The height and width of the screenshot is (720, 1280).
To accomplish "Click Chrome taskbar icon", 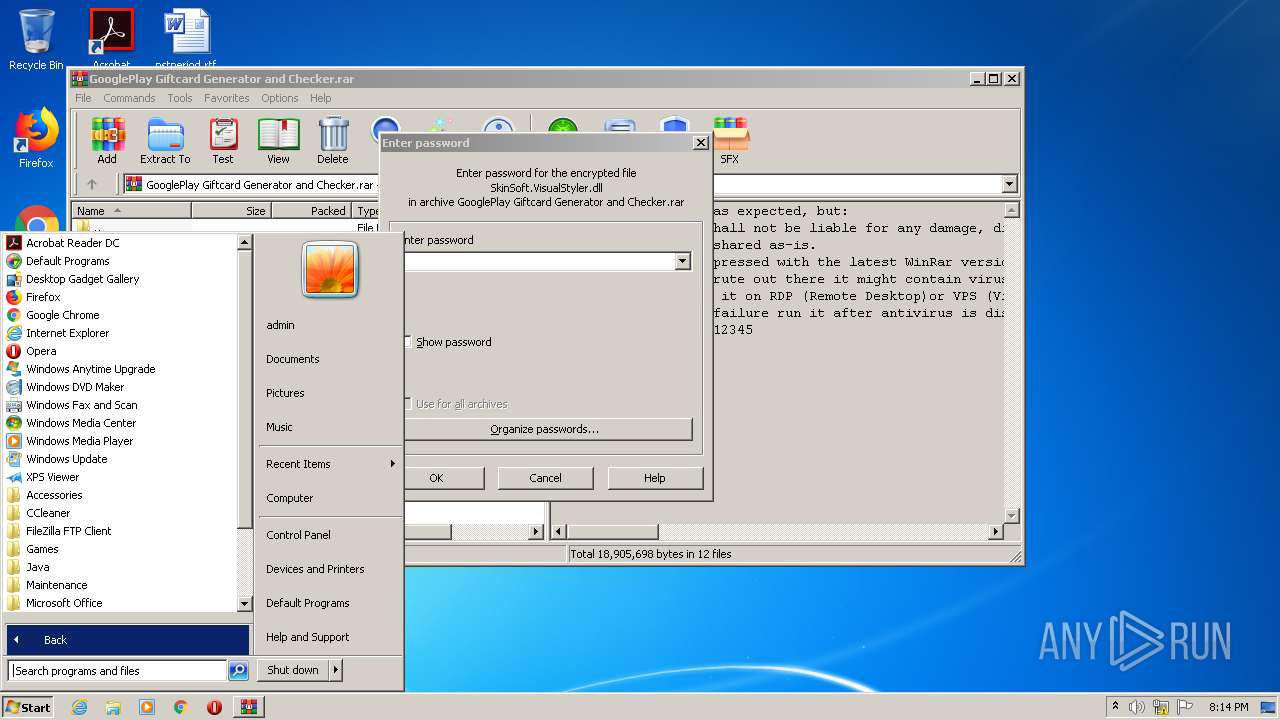I will tap(181, 707).
